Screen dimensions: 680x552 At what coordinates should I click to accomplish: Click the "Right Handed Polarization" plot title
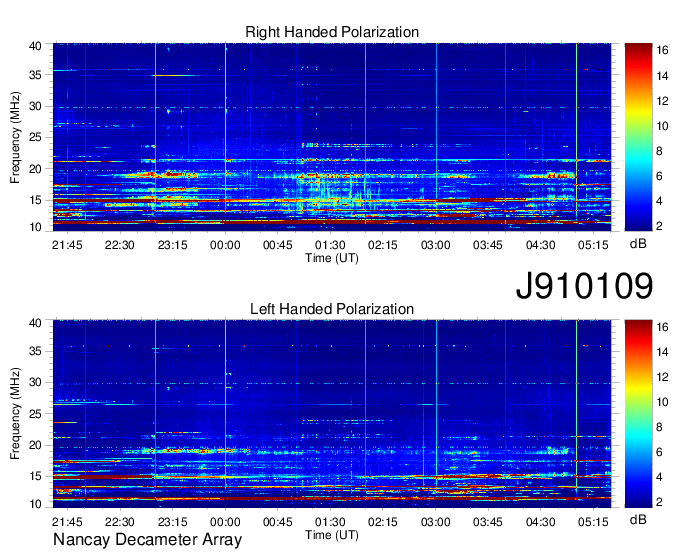pos(332,32)
